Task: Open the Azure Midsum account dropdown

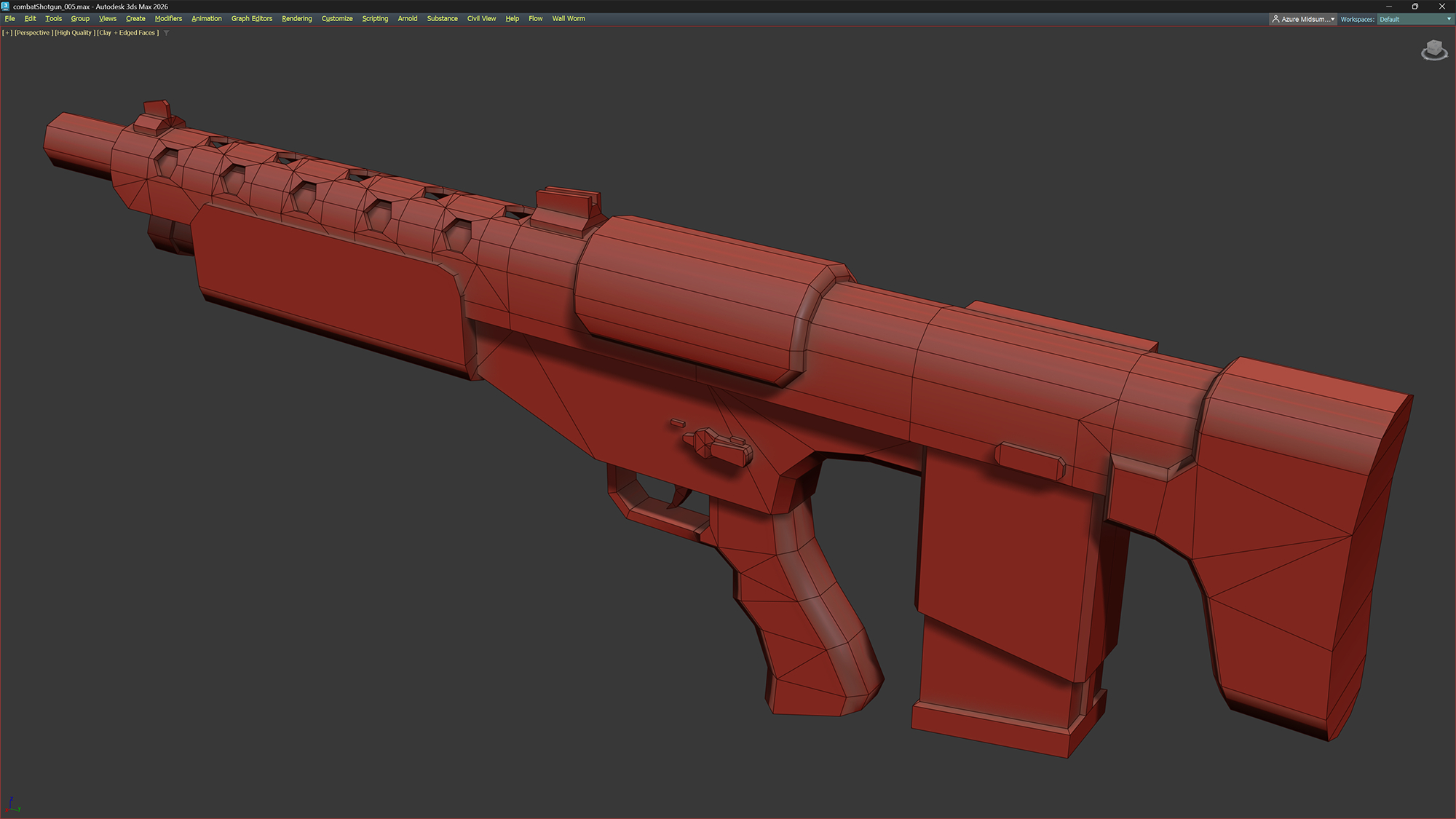Action: pos(1303,19)
